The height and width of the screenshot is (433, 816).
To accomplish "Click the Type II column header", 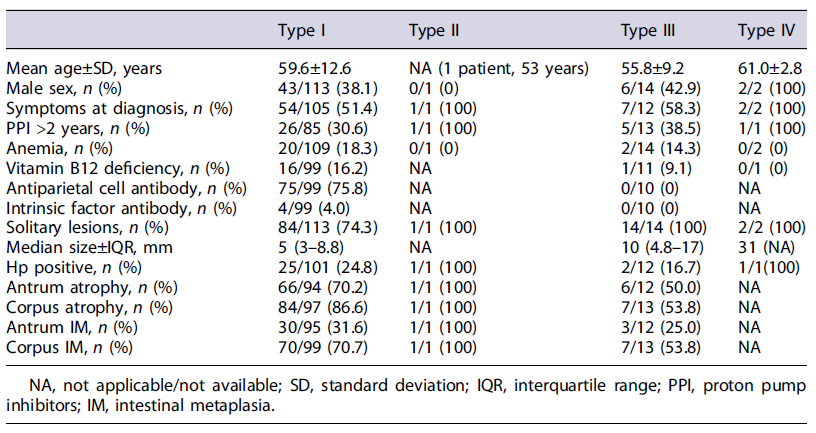I will [x=434, y=30].
